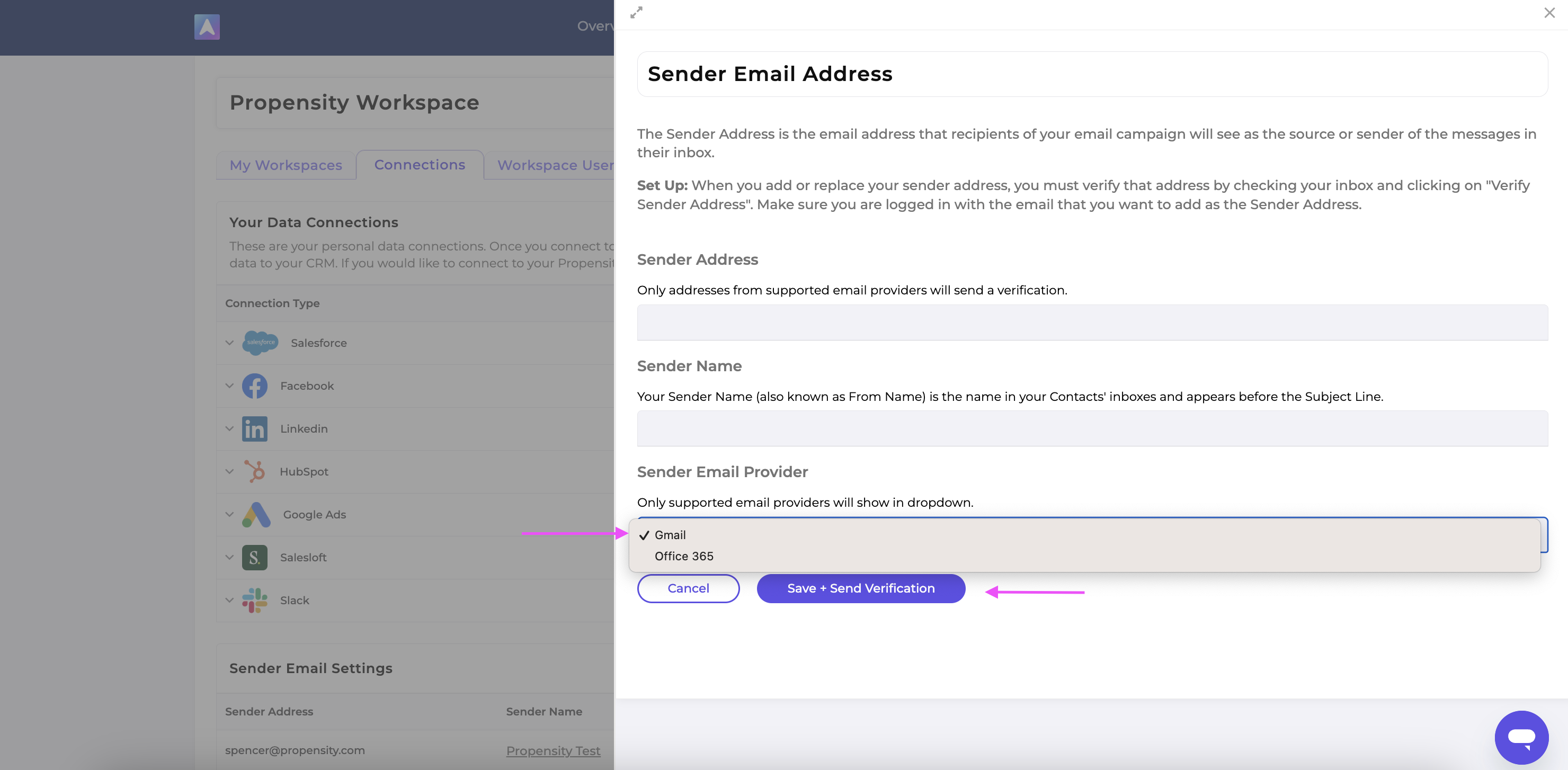This screenshot has width=1568, height=770.
Task: Open the chat support bubble
Action: click(x=1521, y=737)
